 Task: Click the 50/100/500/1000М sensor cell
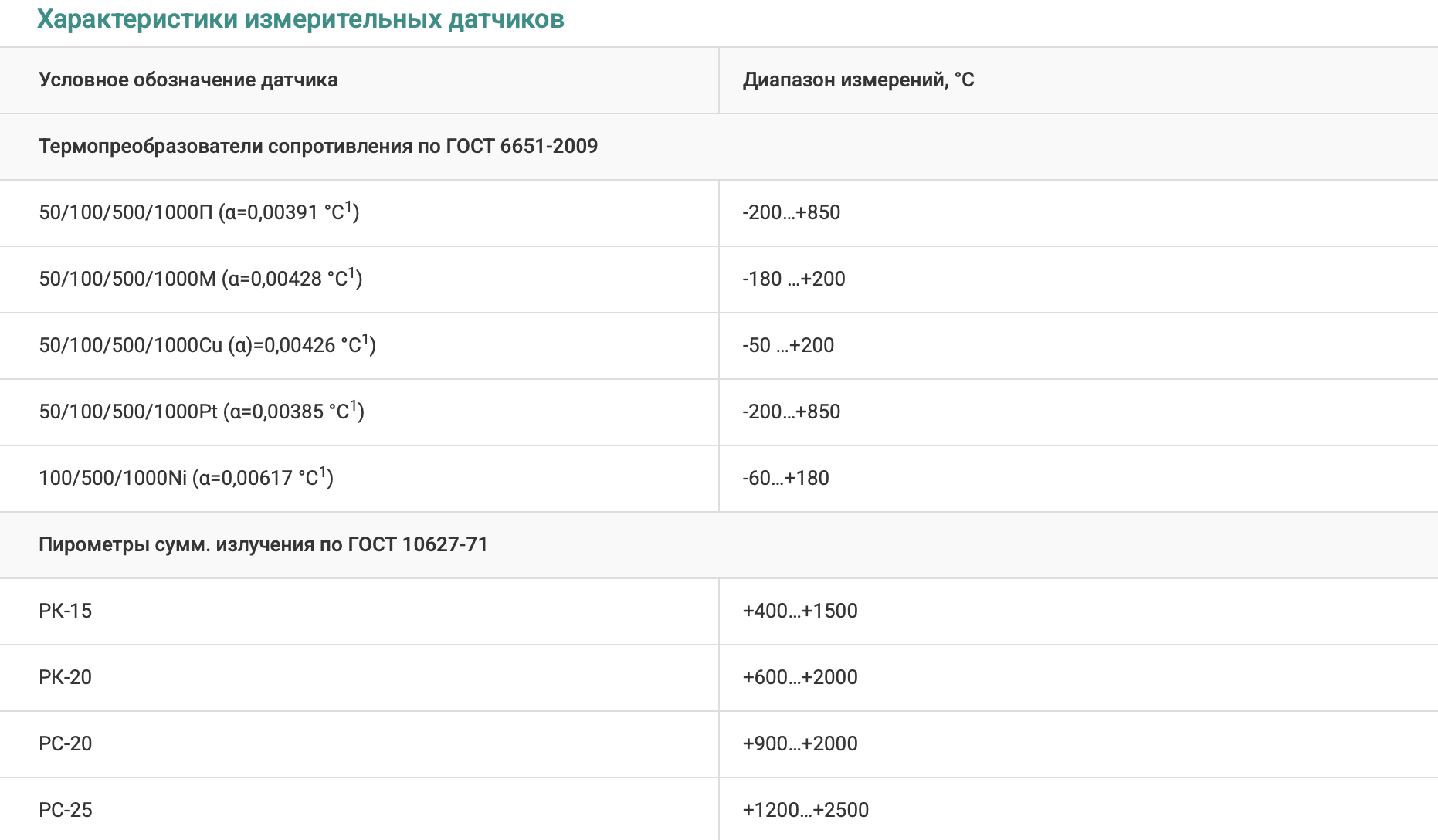tap(201, 279)
